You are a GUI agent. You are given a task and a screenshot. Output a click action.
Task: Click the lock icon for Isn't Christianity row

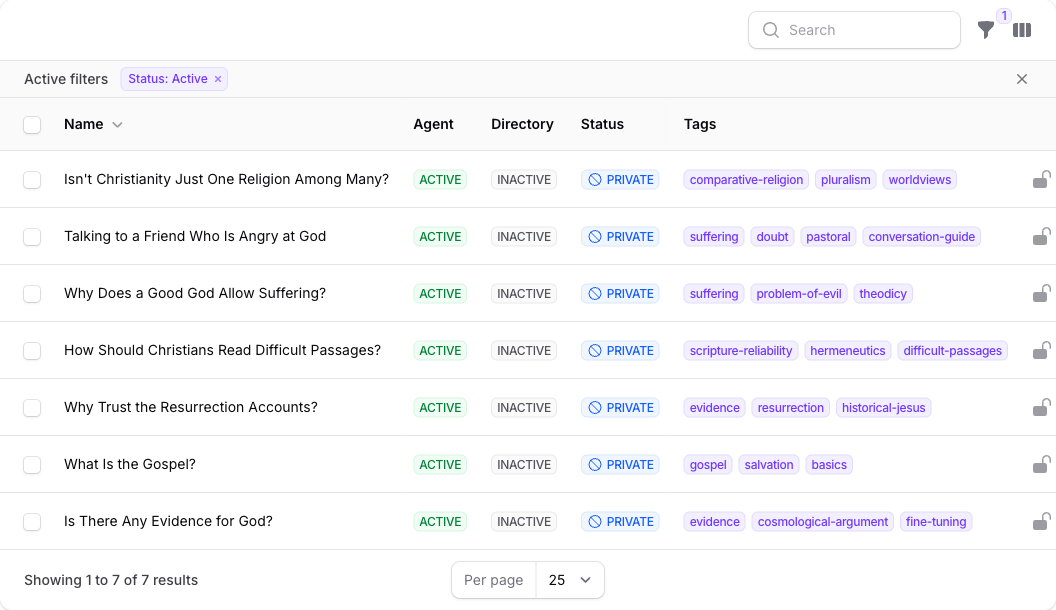[x=1041, y=180]
